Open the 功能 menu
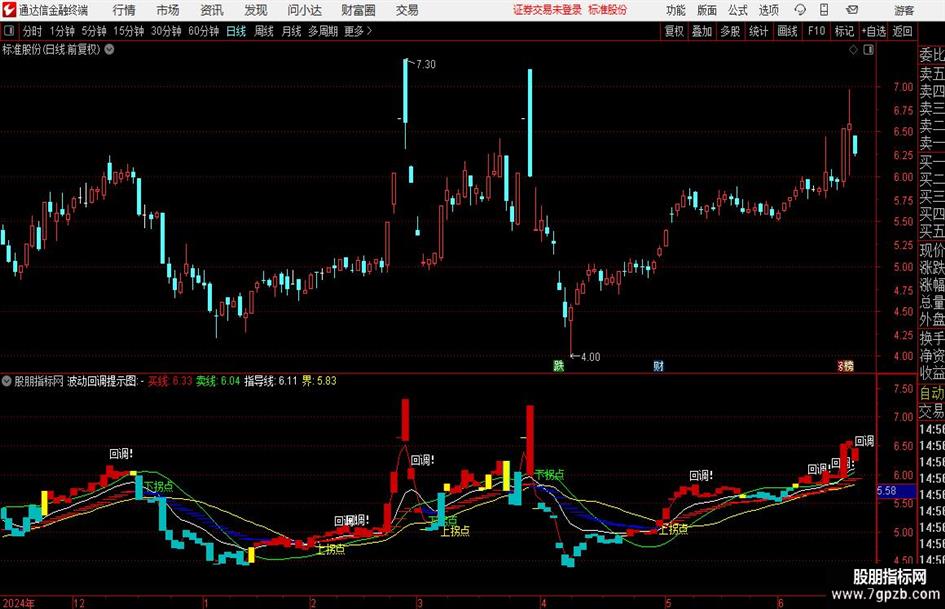This screenshot has height=609, width=945. pos(676,10)
